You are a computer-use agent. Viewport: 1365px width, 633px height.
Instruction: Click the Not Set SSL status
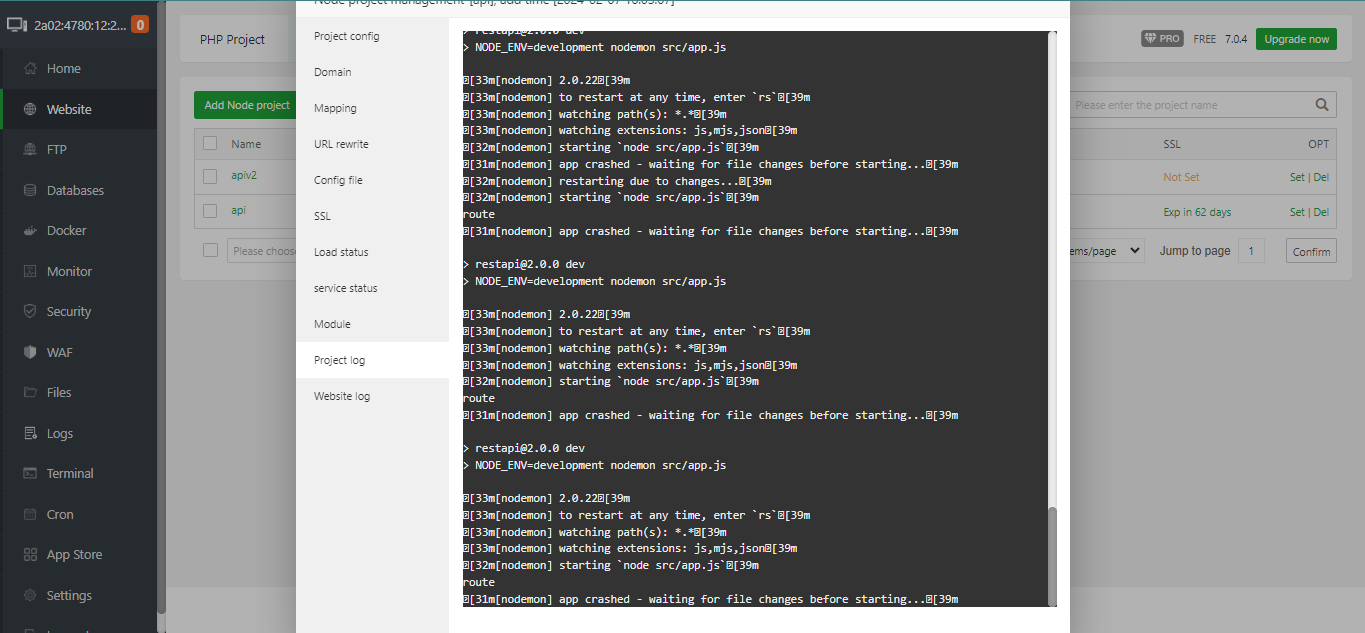click(1181, 177)
